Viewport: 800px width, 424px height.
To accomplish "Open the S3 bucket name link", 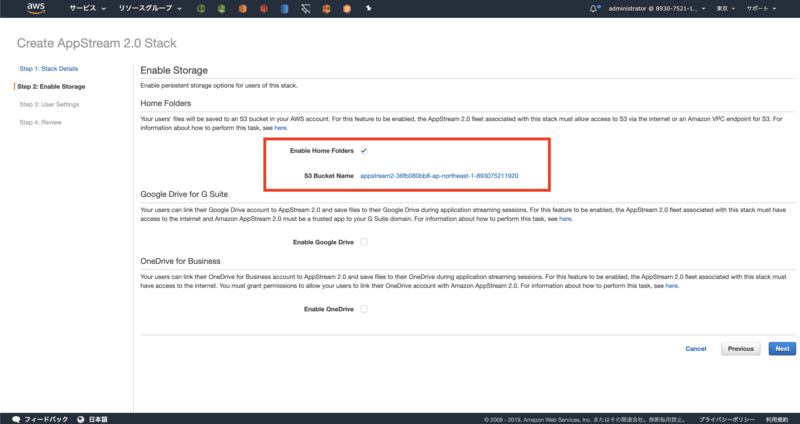I will click(439, 176).
